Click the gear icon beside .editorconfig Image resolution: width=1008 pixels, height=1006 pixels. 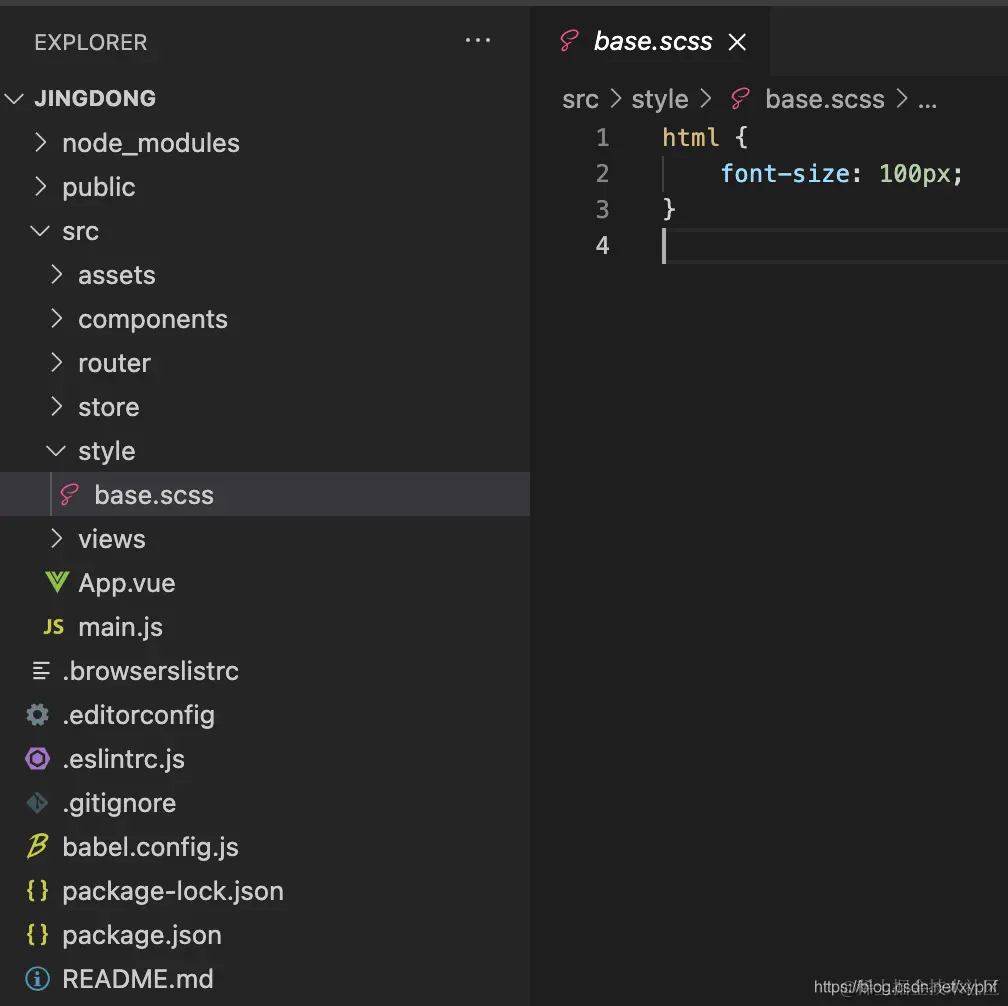38,715
